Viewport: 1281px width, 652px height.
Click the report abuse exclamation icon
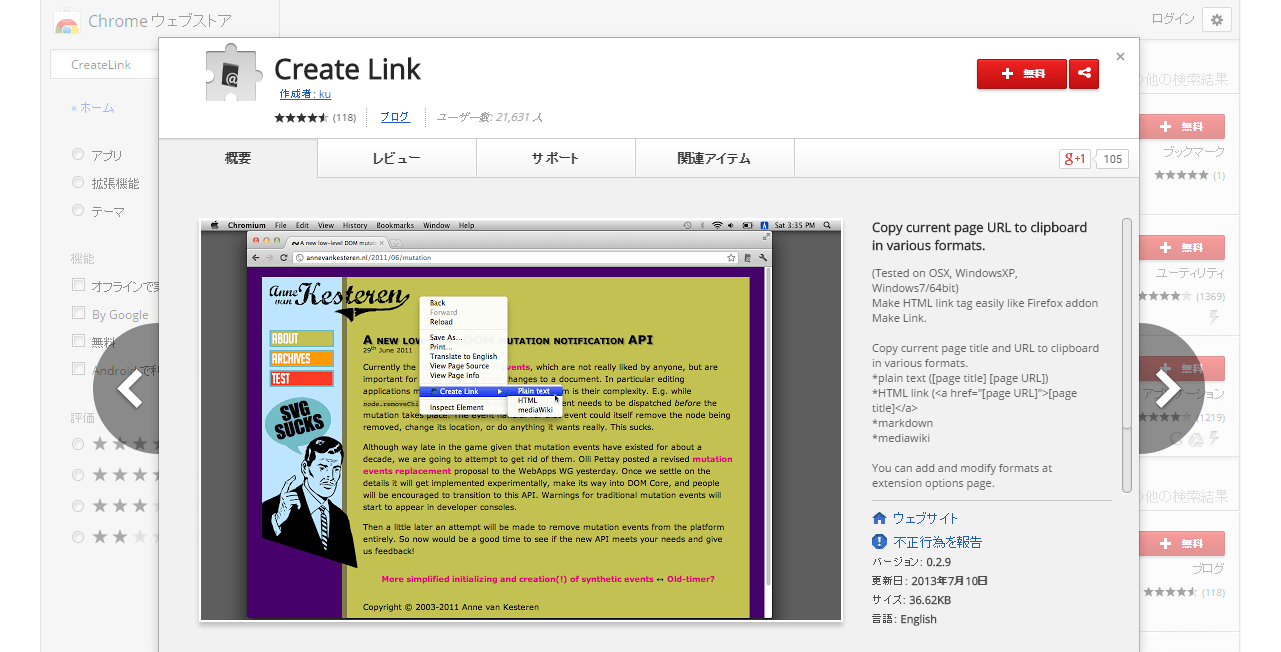click(879, 541)
